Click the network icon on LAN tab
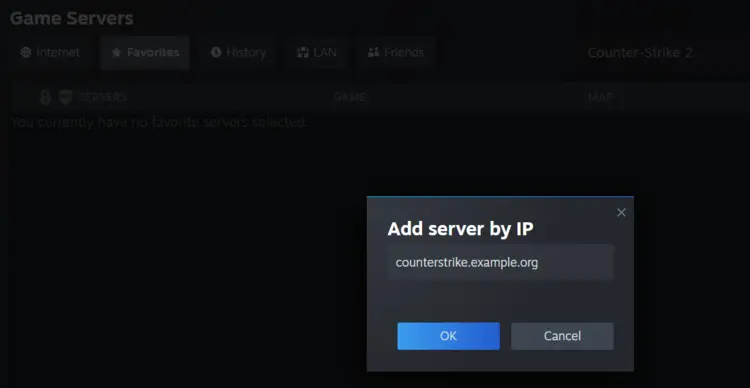Screen dimensions: 750x388 pos(303,53)
